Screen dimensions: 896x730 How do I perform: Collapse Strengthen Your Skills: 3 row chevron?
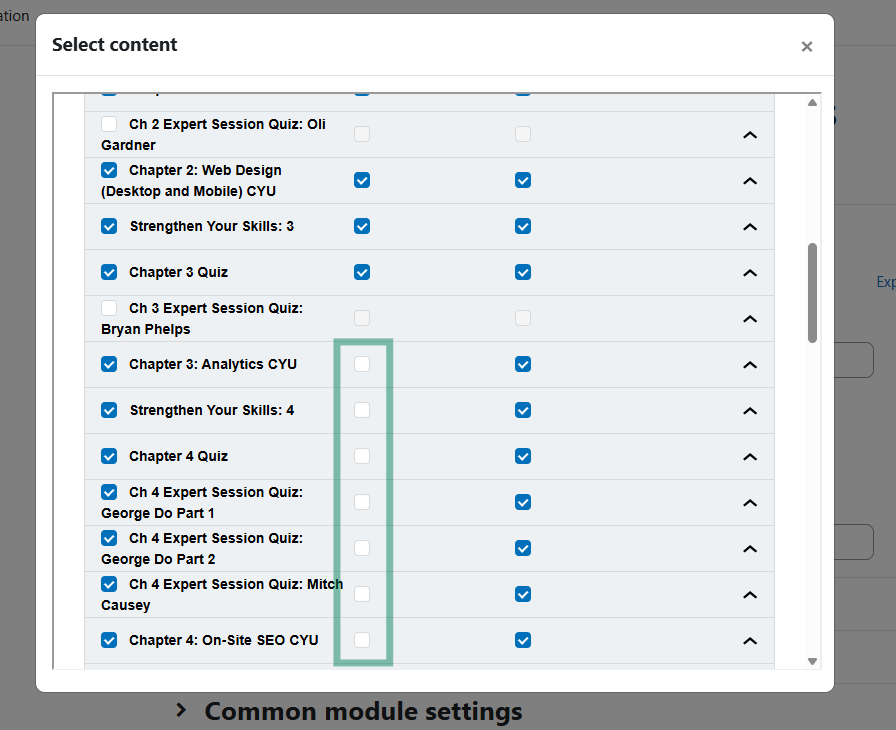point(750,227)
